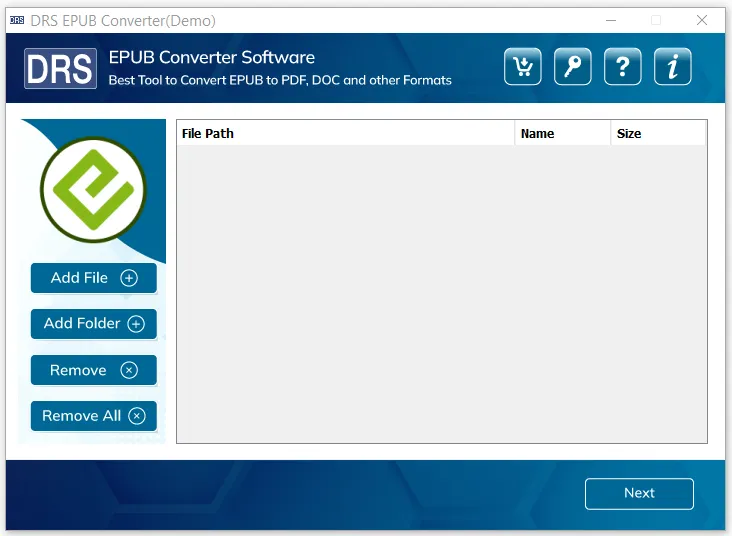Open help via question mark icon
The image size is (732, 536).
[622, 67]
